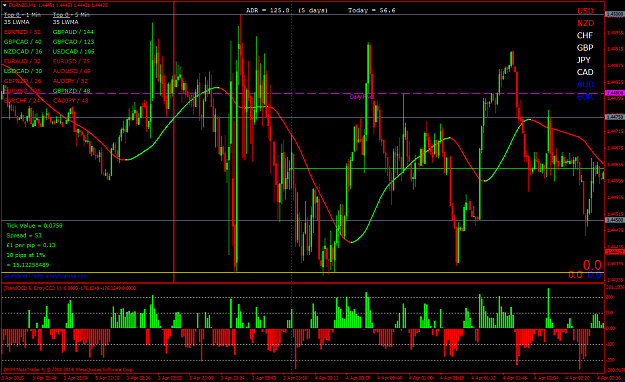Click the chart menu triangle beside EURNZD,M1
Screen dimensions: 625x382
(4, 5)
